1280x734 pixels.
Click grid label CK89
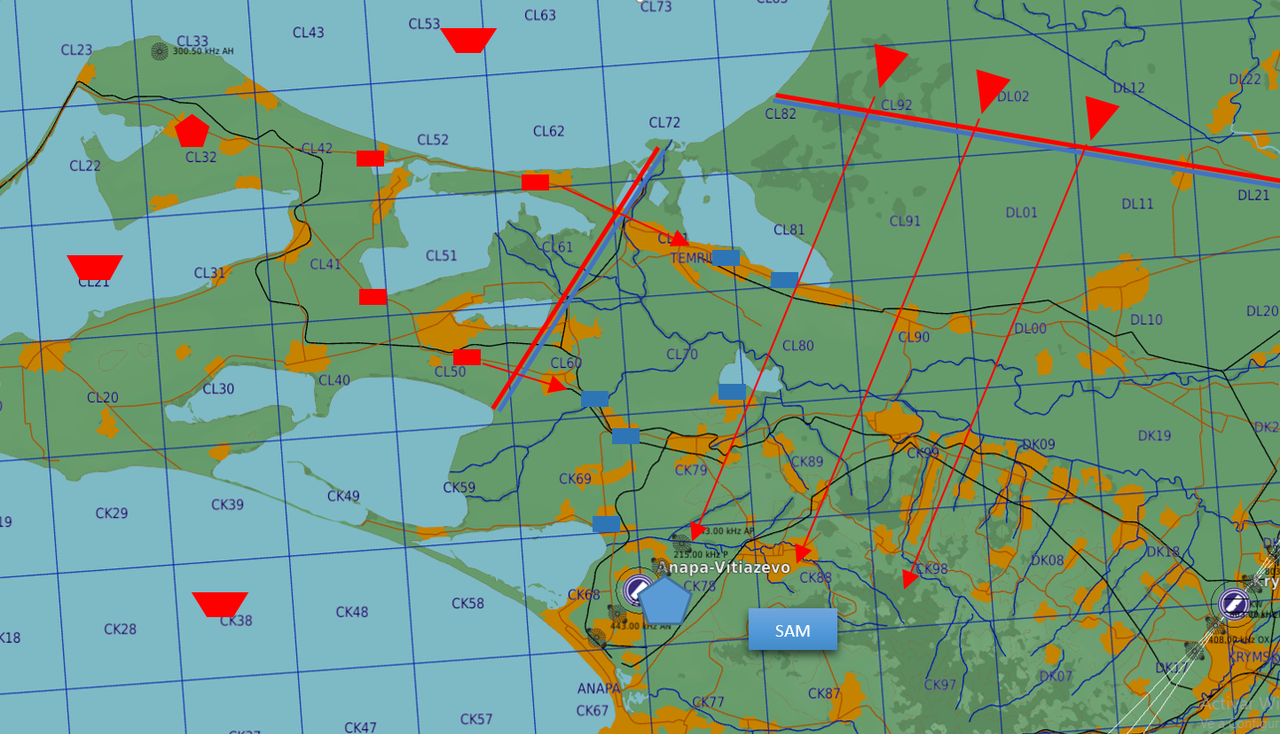tap(807, 461)
